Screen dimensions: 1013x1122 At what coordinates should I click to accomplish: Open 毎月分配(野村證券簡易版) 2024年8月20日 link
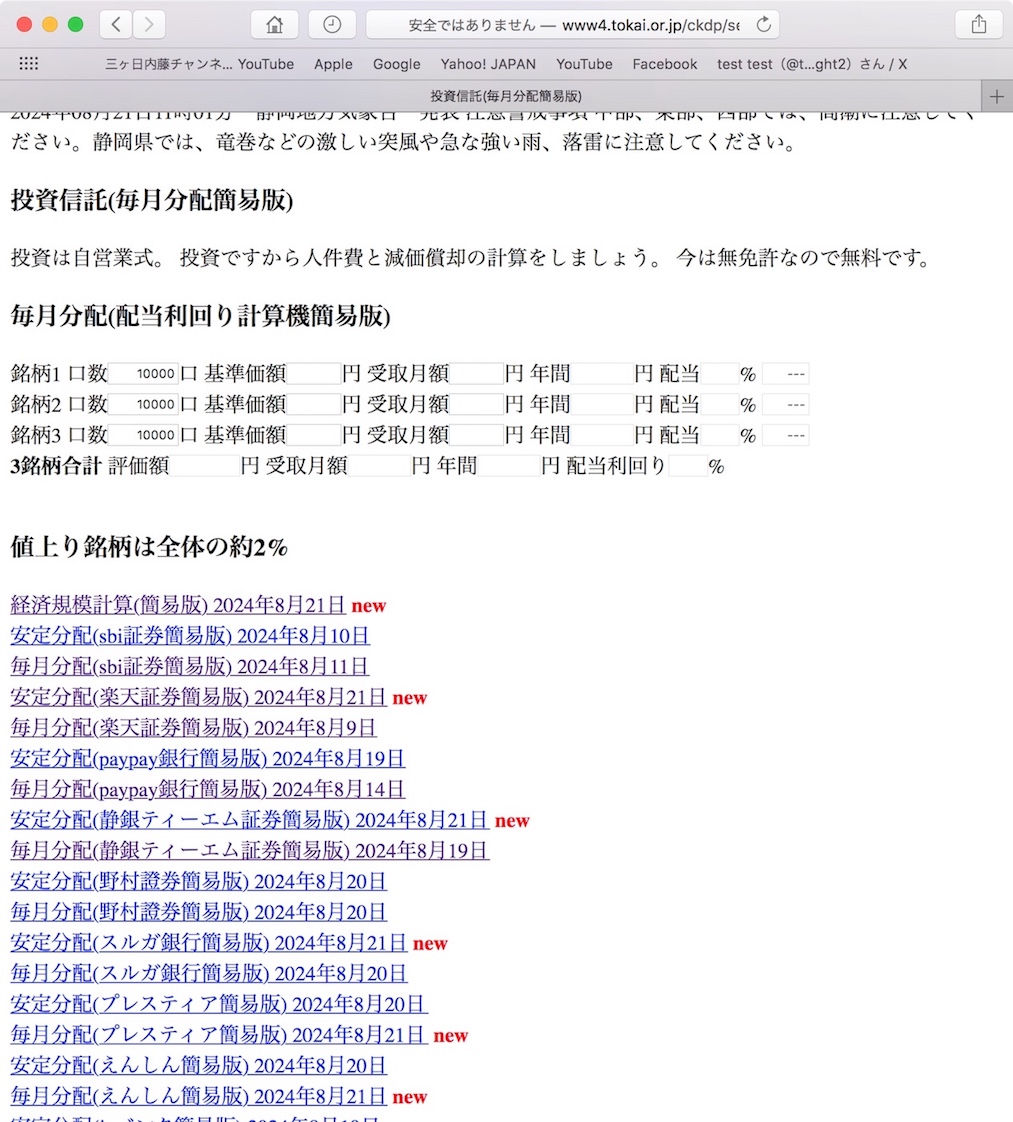pyautogui.click(x=199, y=913)
